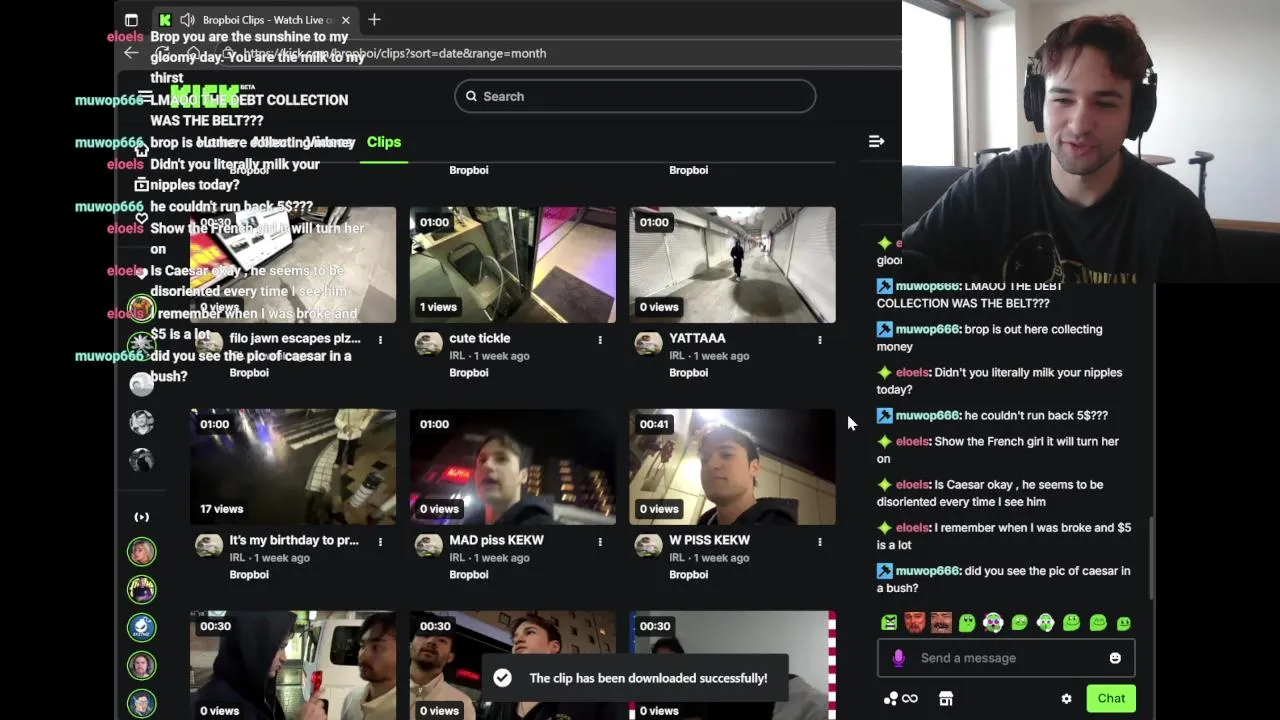Open options menu for birthday clip
This screenshot has height=720, width=1280.
click(380, 542)
